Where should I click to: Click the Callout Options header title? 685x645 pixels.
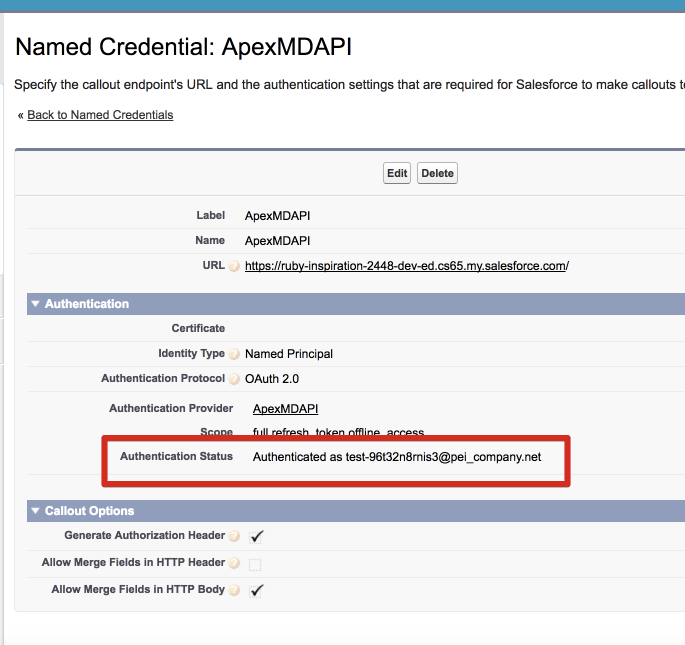point(90,510)
